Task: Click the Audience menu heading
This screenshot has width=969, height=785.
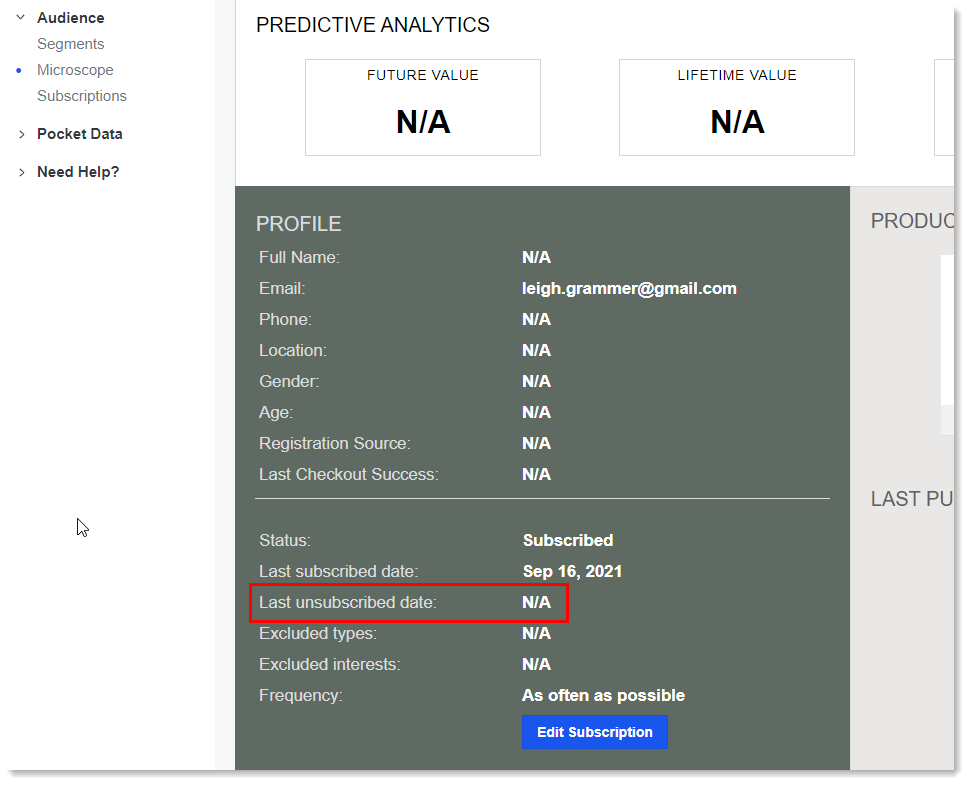Action: pos(70,18)
